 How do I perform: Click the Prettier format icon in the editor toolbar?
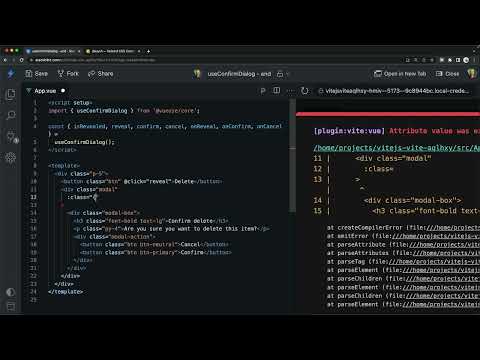(263, 91)
